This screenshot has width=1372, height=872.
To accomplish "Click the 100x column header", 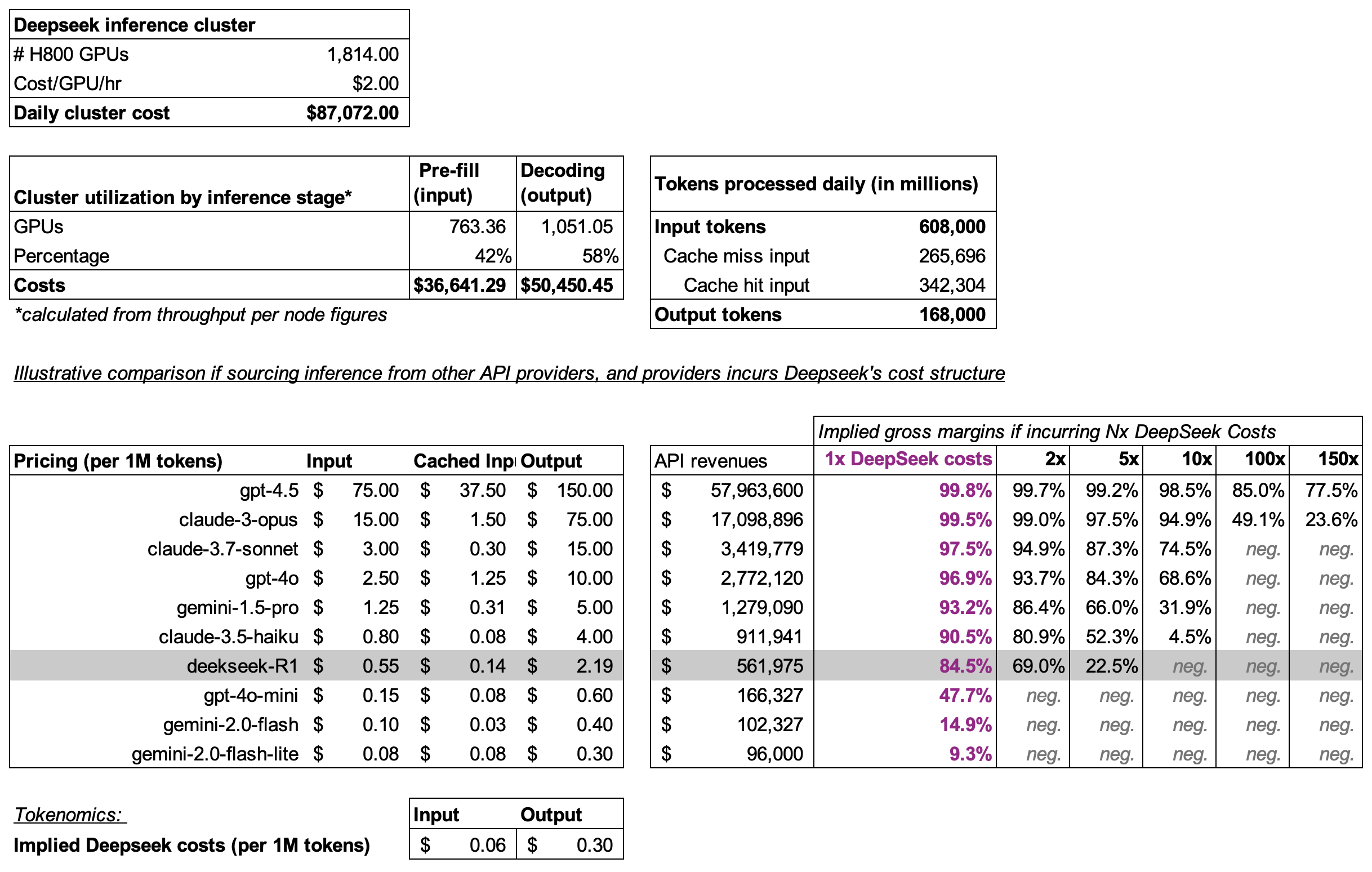I will 1264,459.
